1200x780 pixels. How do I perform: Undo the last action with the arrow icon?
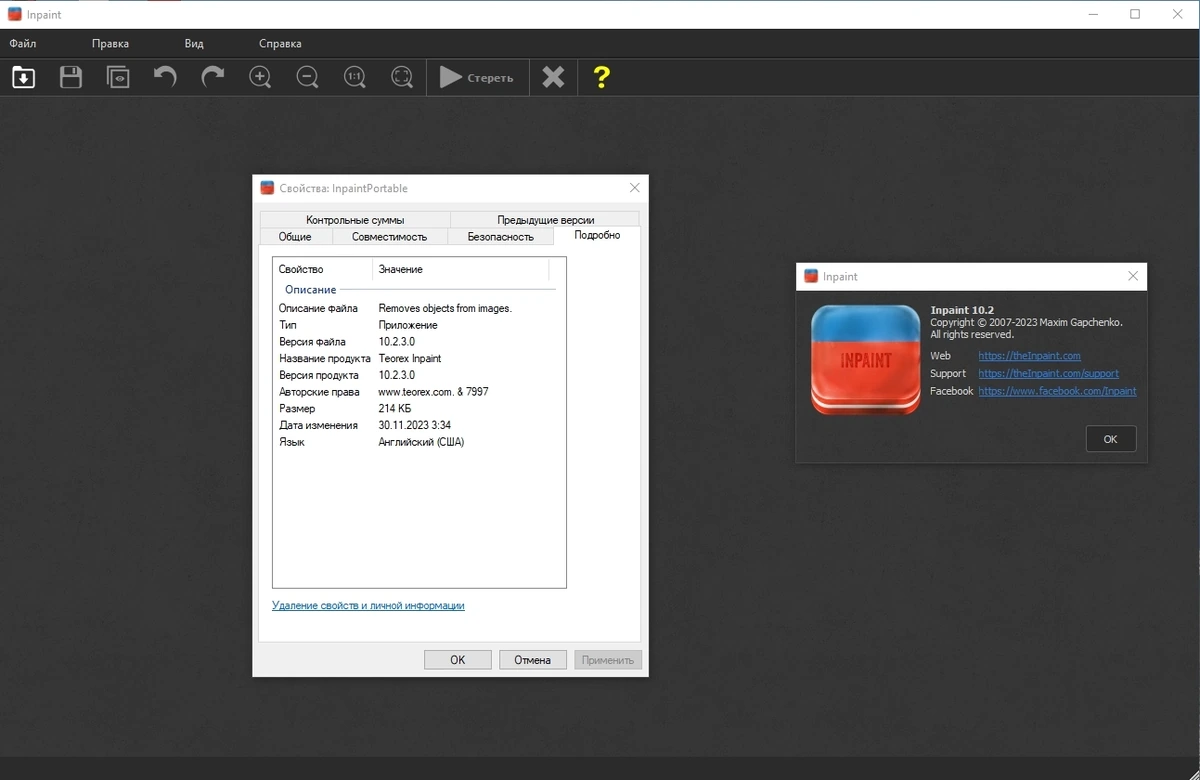165,77
